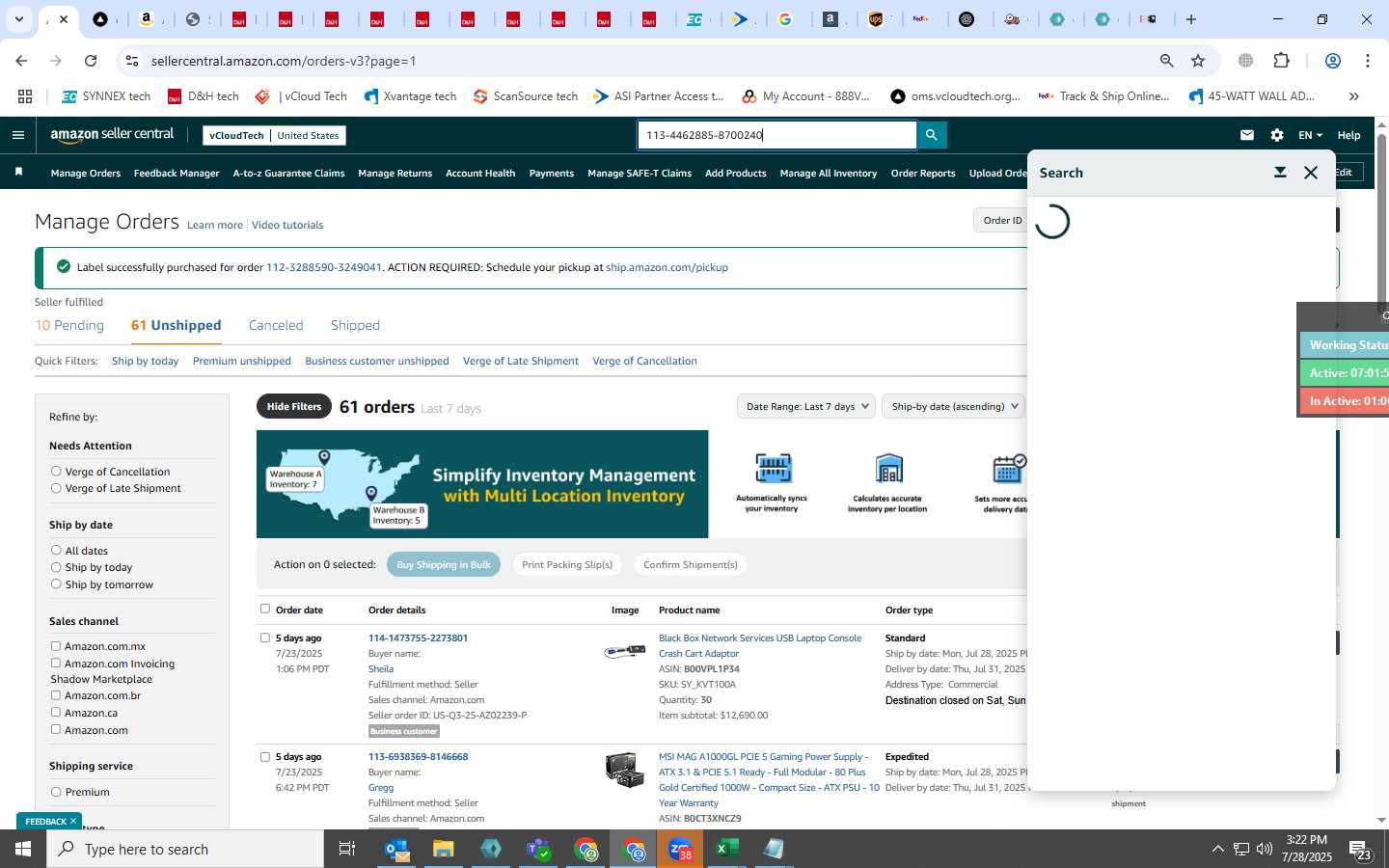
Task: Click the Task View taskbar icon
Action: point(347,850)
